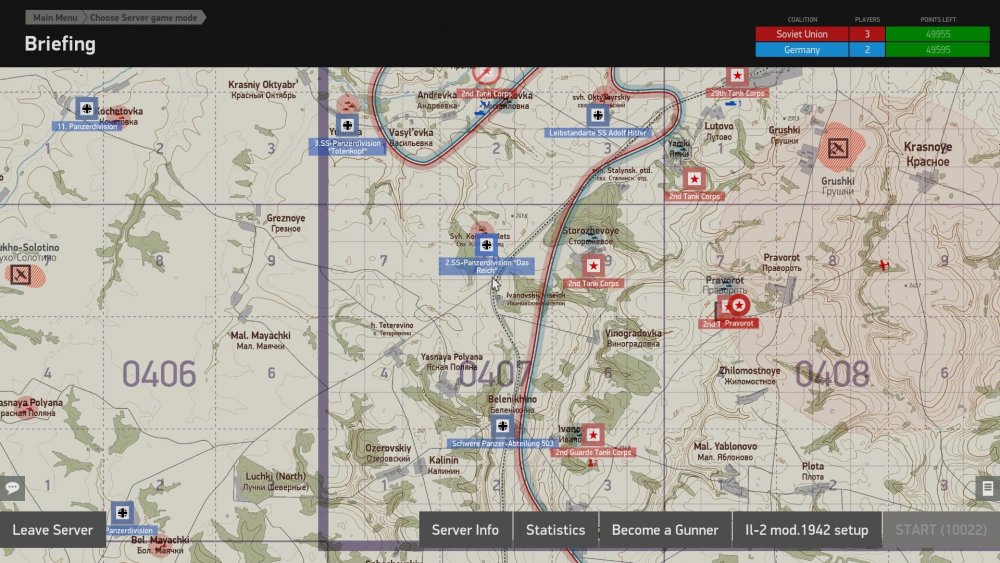The image size is (1000, 563).
Task: Select the 2nd Guards Tank Corps star icon
Action: pos(593,435)
